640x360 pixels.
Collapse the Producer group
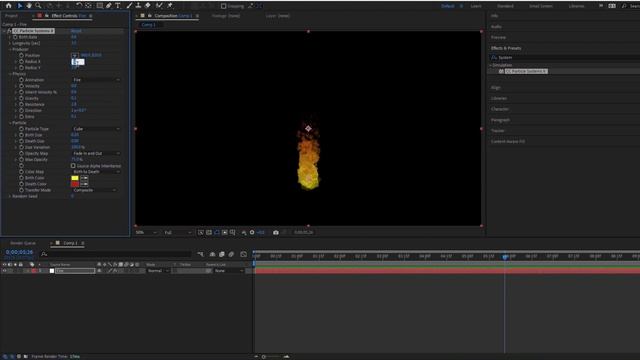tap(10, 49)
